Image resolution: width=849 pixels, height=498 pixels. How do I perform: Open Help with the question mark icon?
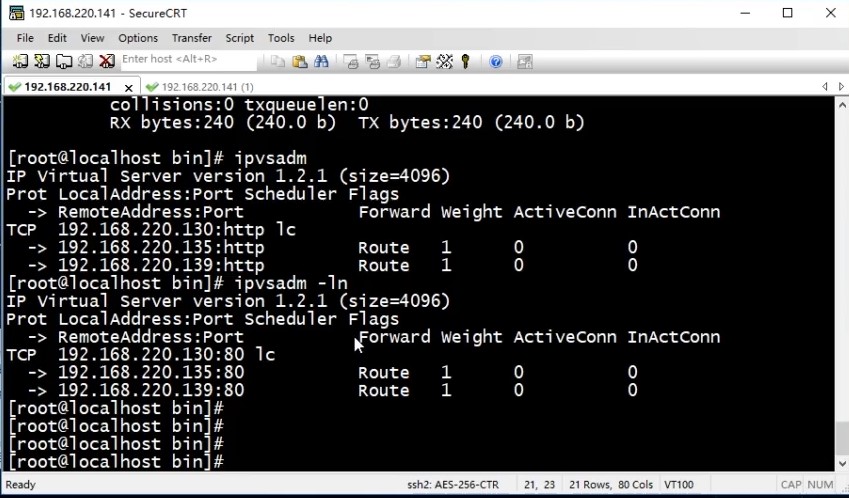(495, 61)
